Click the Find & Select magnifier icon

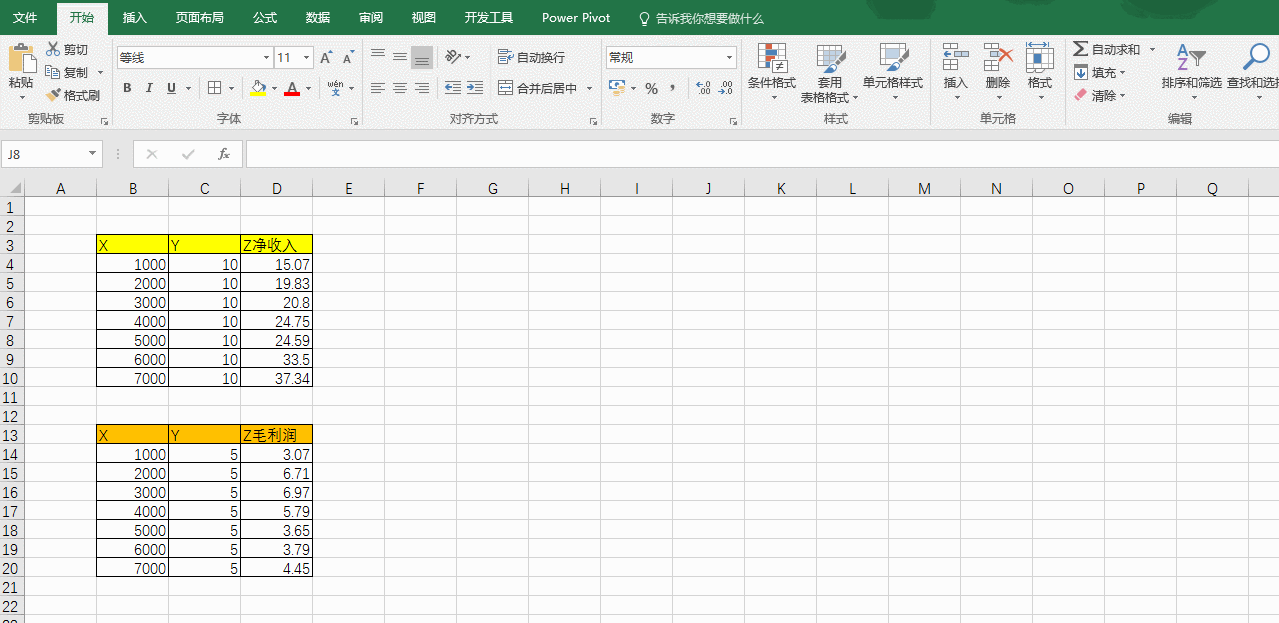click(1257, 57)
